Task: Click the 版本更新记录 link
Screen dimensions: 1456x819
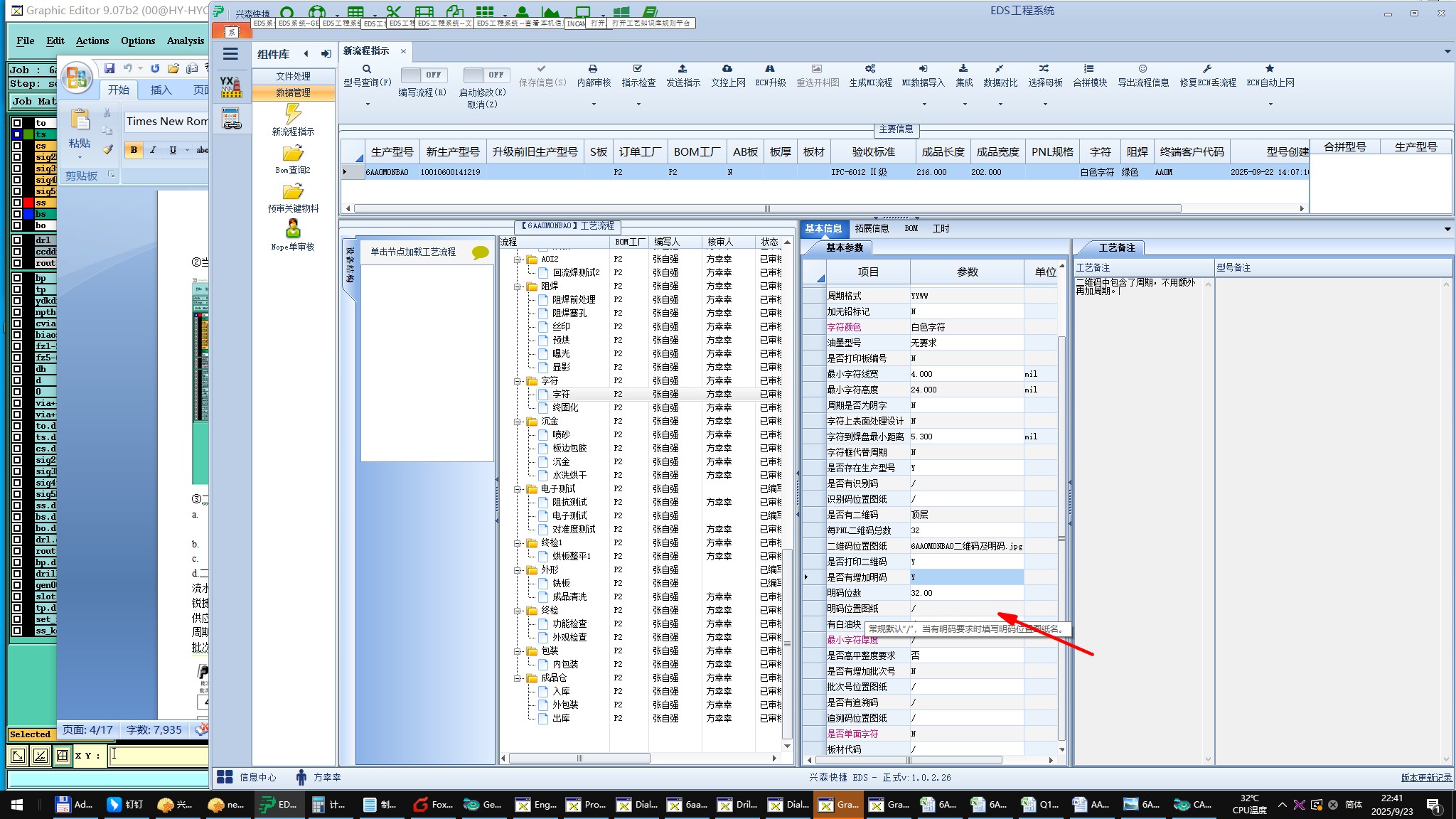Action: pos(1425,778)
